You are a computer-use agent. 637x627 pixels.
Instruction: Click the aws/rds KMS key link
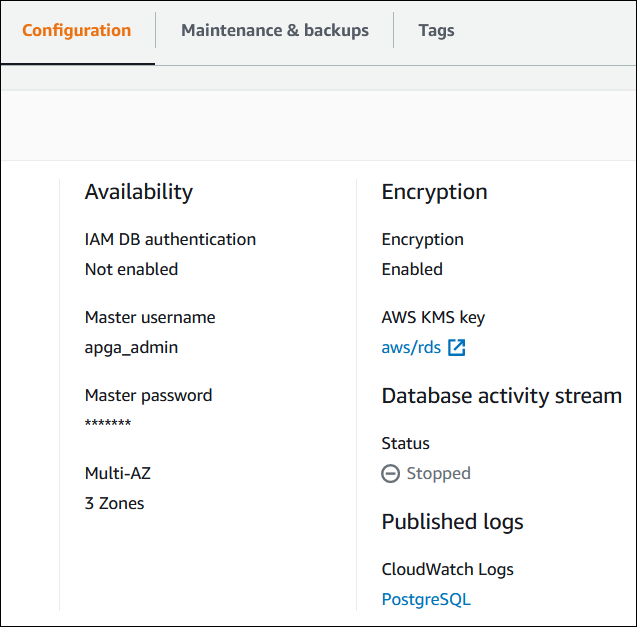click(x=411, y=348)
